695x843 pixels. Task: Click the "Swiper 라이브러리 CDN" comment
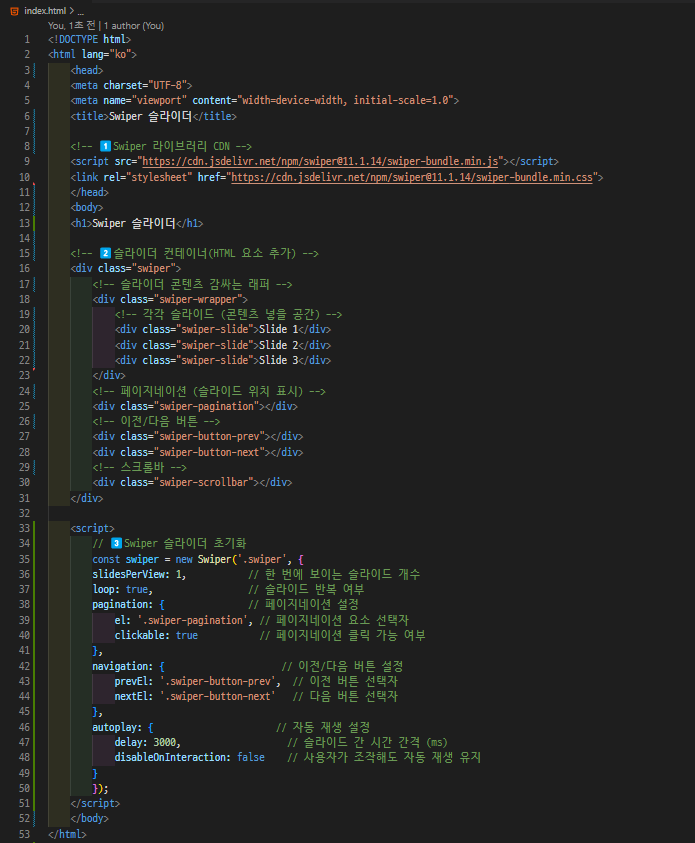[161, 146]
